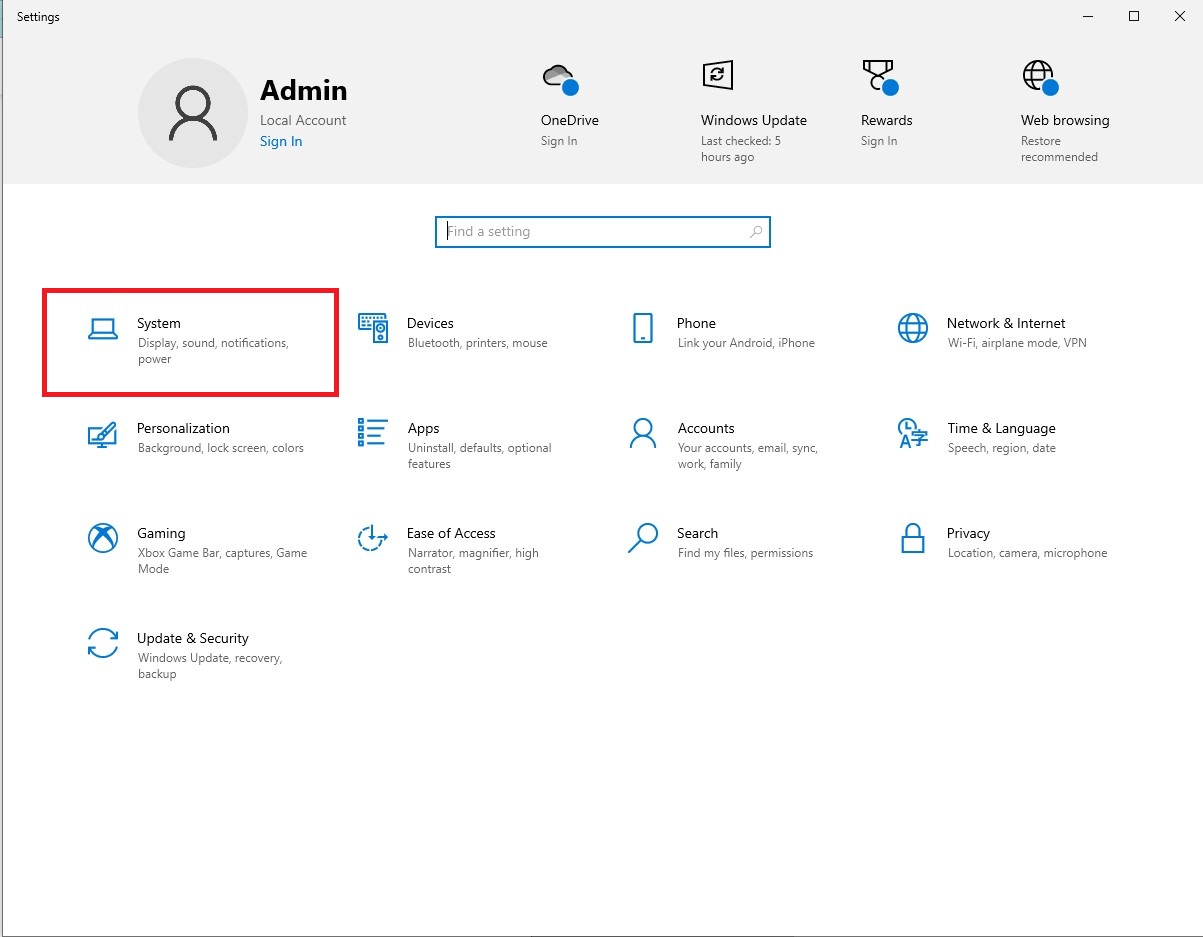Click the Sign In link under Admin
This screenshot has width=1203, height=937.
click(x=281, y=142)
